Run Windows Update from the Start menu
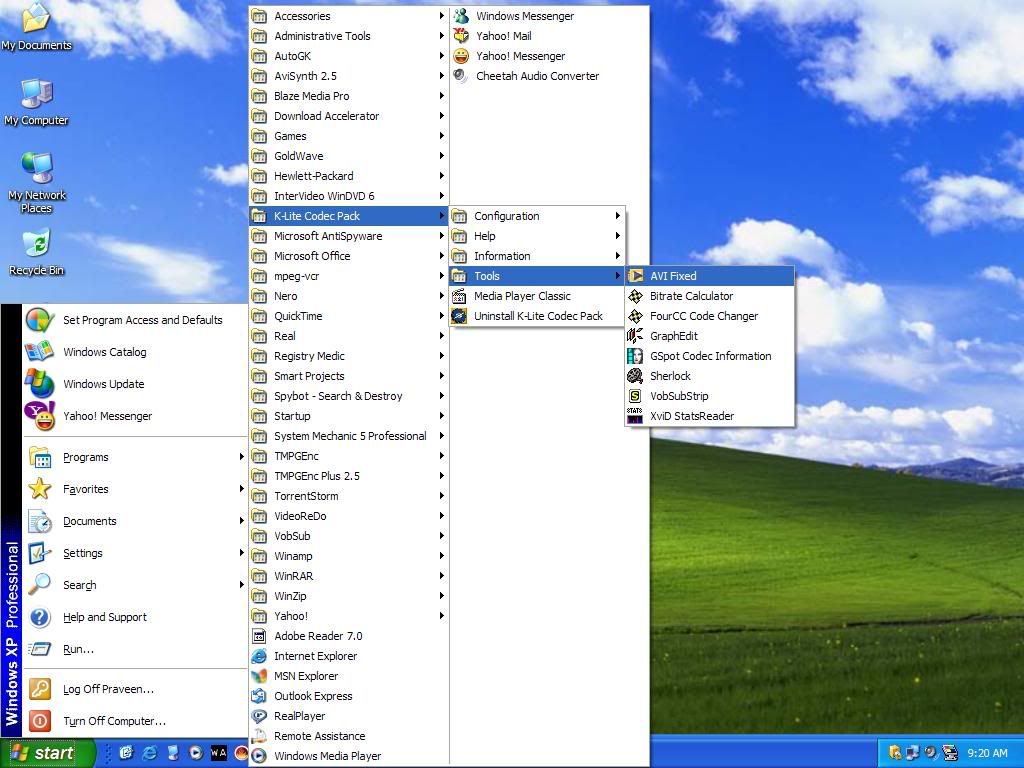 coord(135,384)
